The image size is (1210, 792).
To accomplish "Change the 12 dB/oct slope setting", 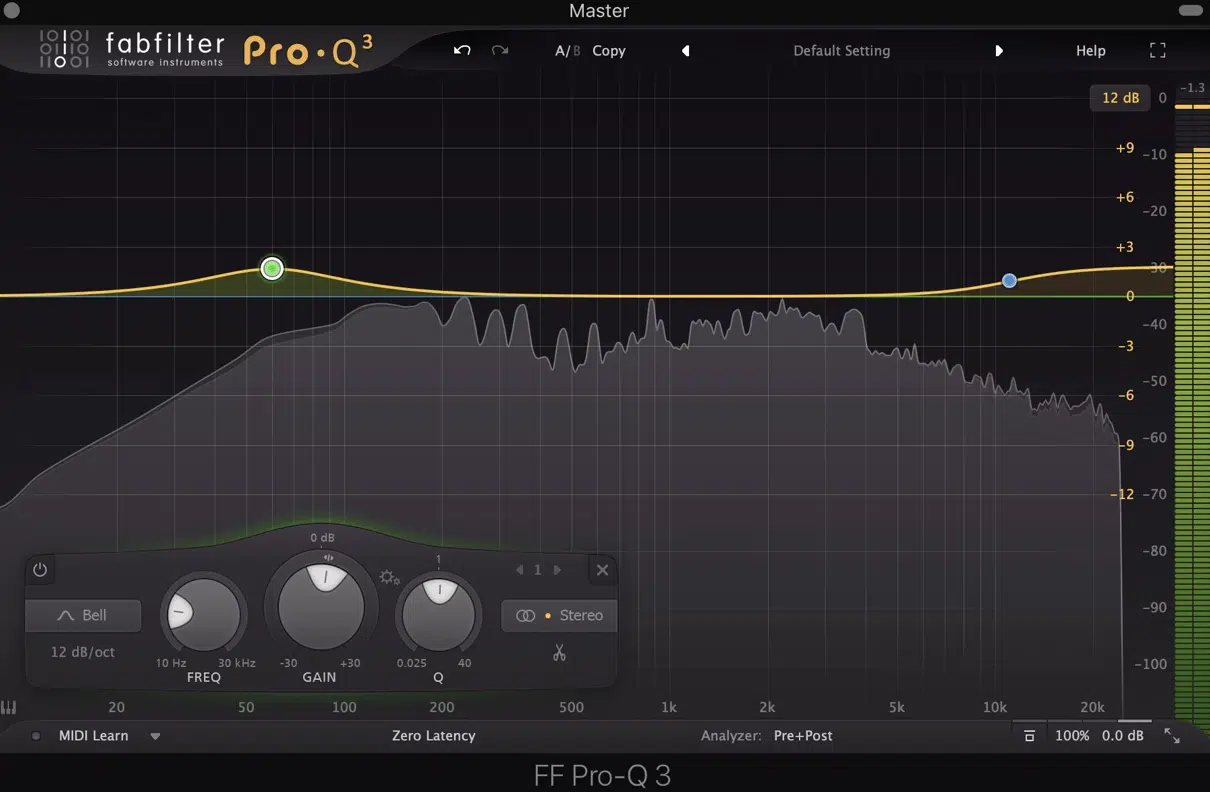I will point(83,652).
